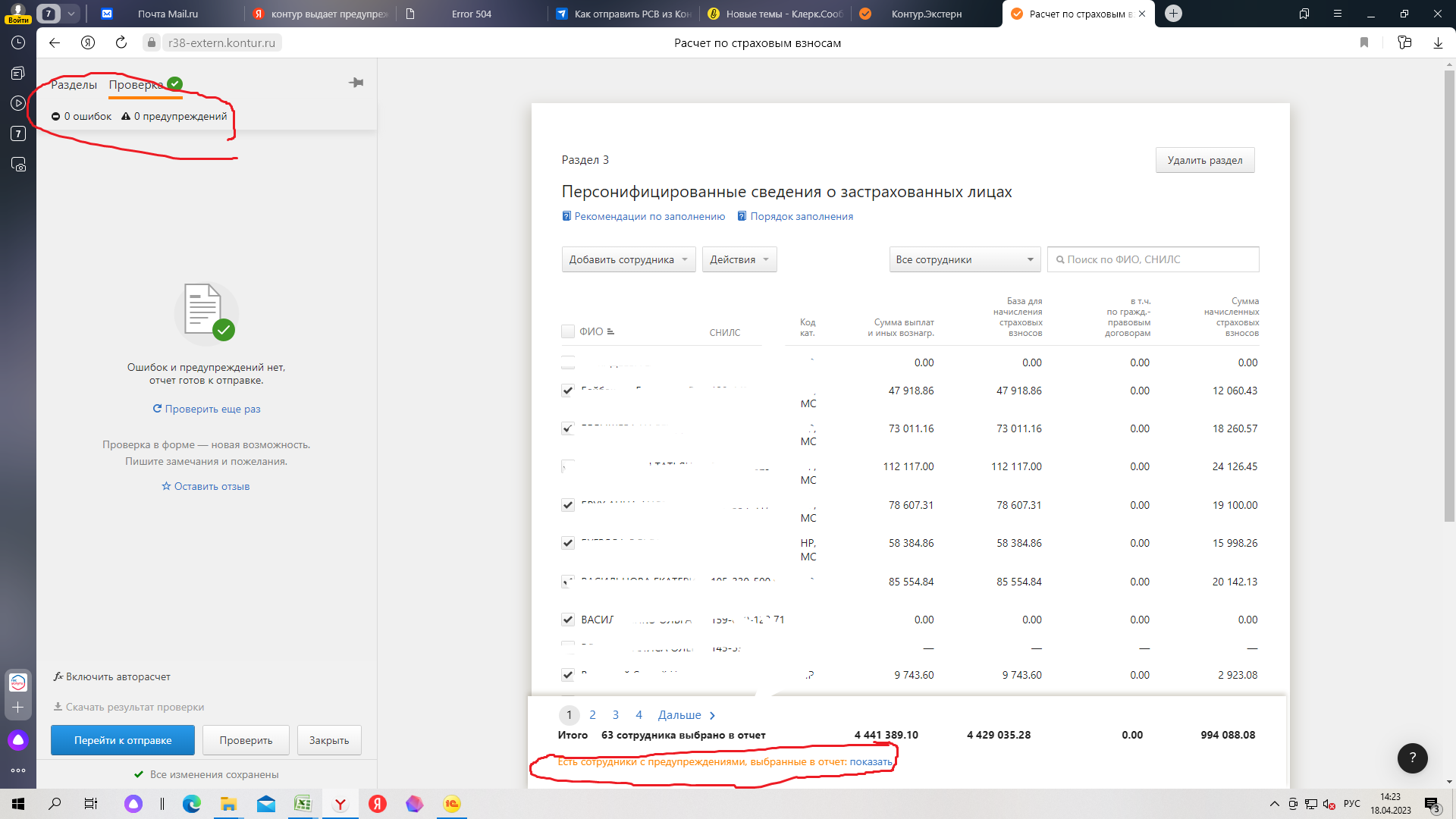The height and width of the screenshot is (819, 1456).
Task: Go to page 2 of employees
Action: click(592, 715)
